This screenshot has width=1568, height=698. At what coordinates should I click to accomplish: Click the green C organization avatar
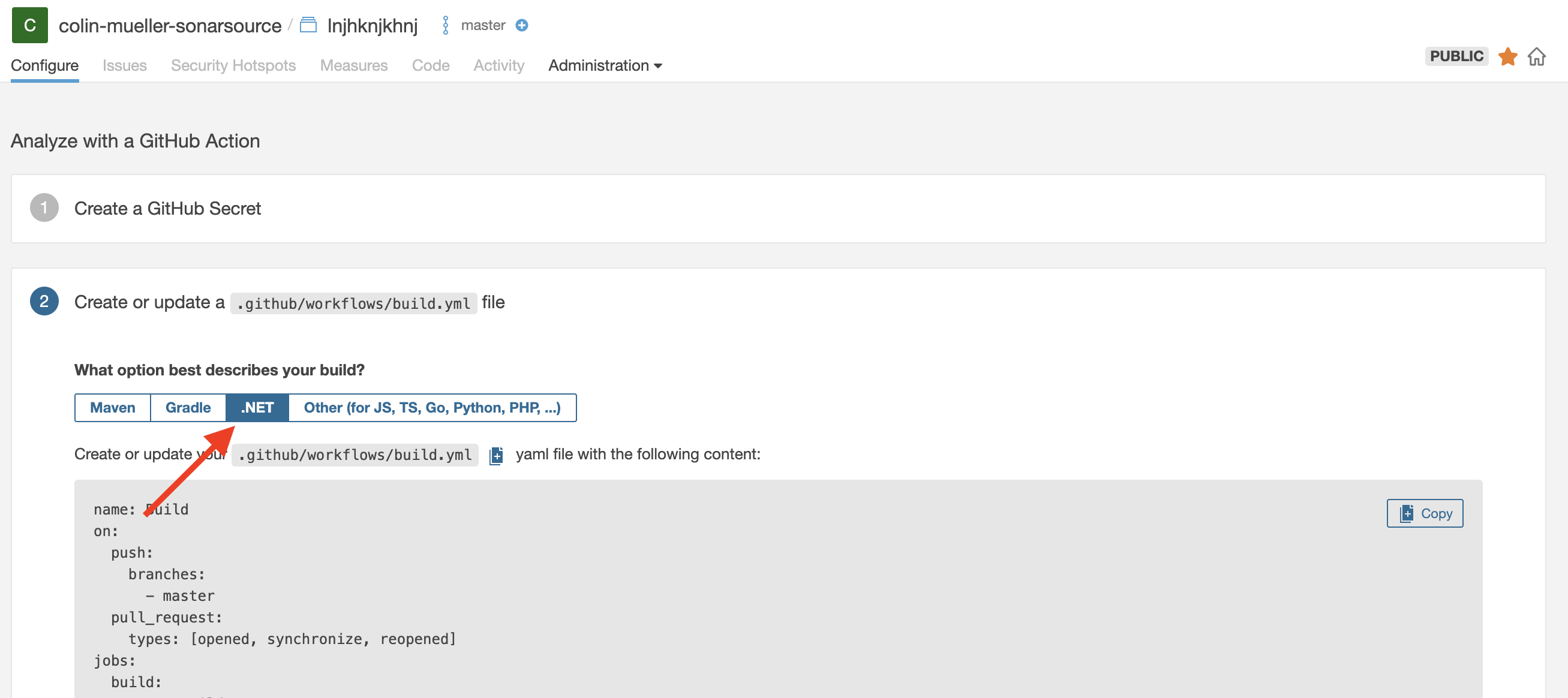coord(29,25)
